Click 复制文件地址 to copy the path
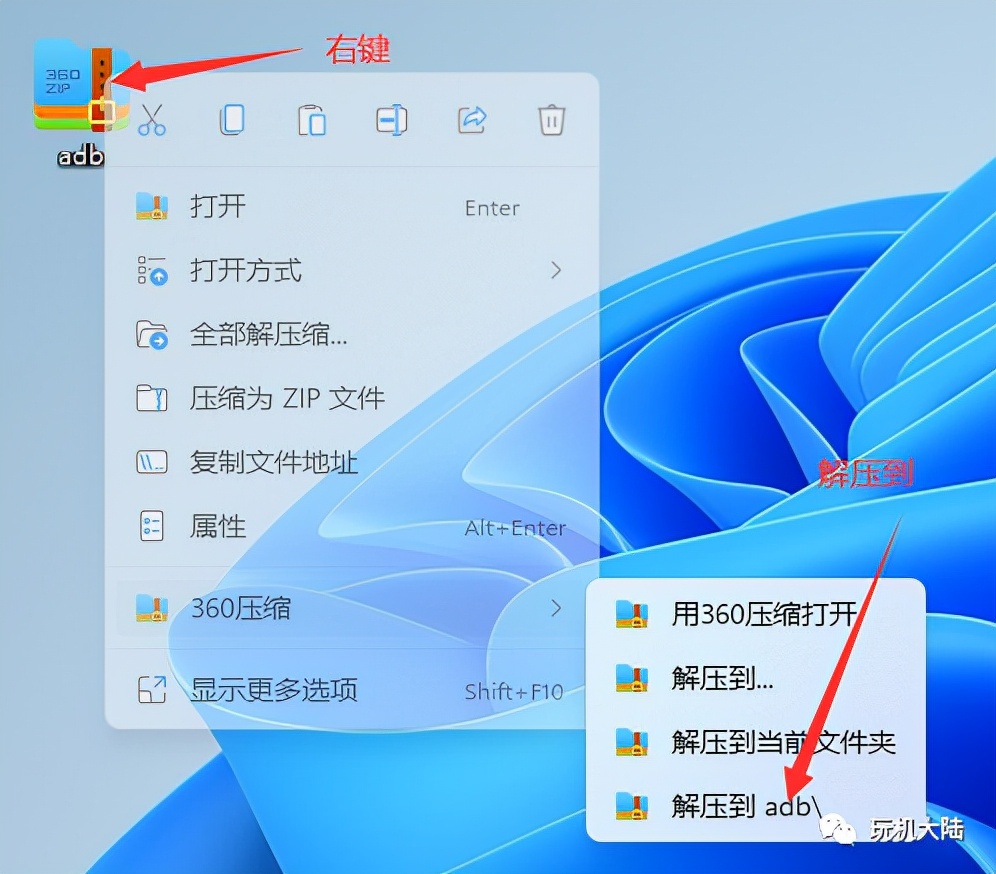 tap(274, 462)
